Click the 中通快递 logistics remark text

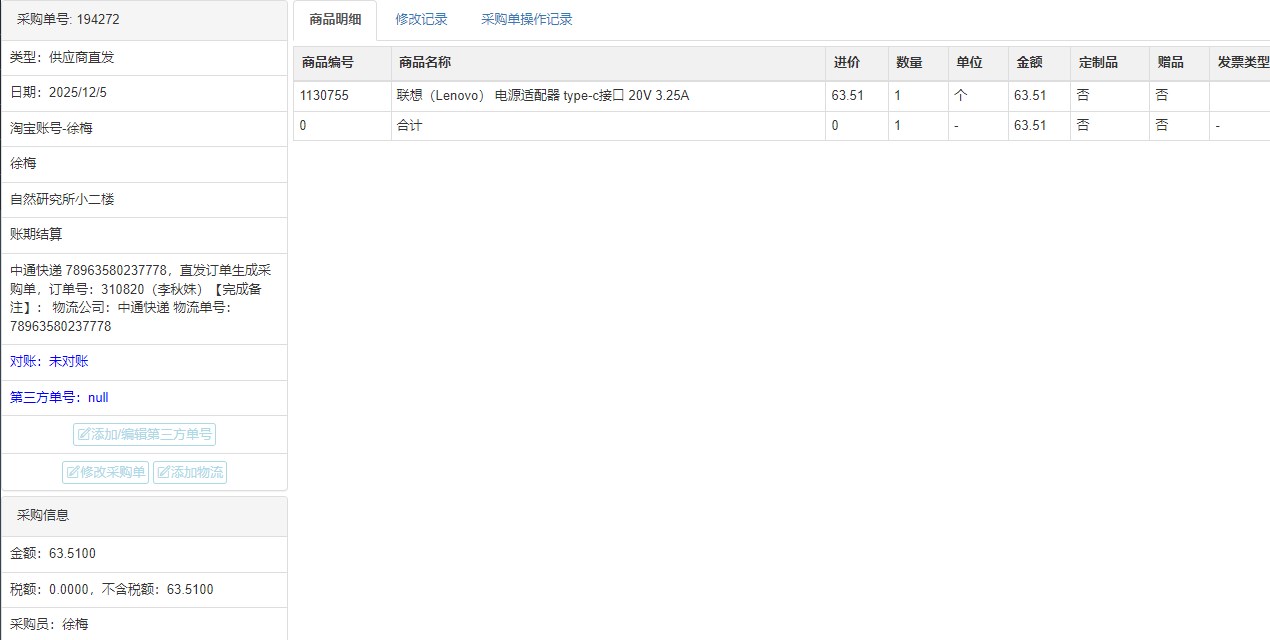tap(141, 298)
